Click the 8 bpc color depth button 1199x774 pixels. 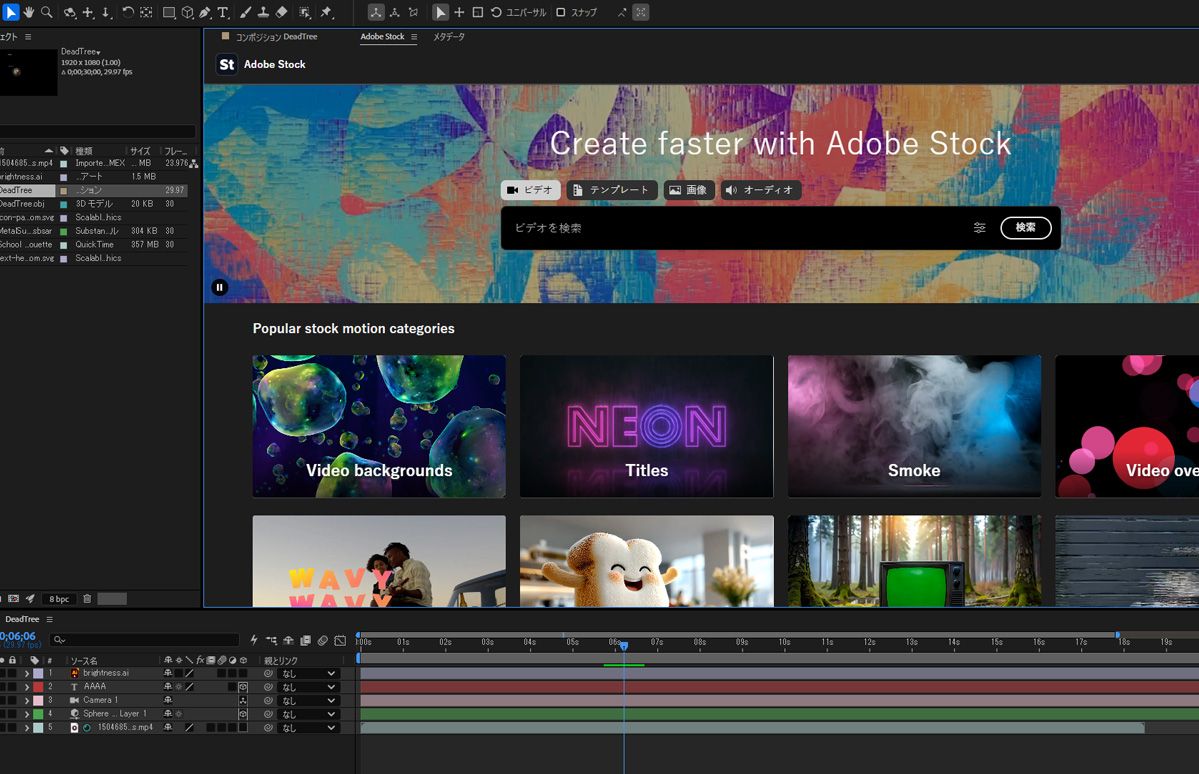[x=59, y=599]
